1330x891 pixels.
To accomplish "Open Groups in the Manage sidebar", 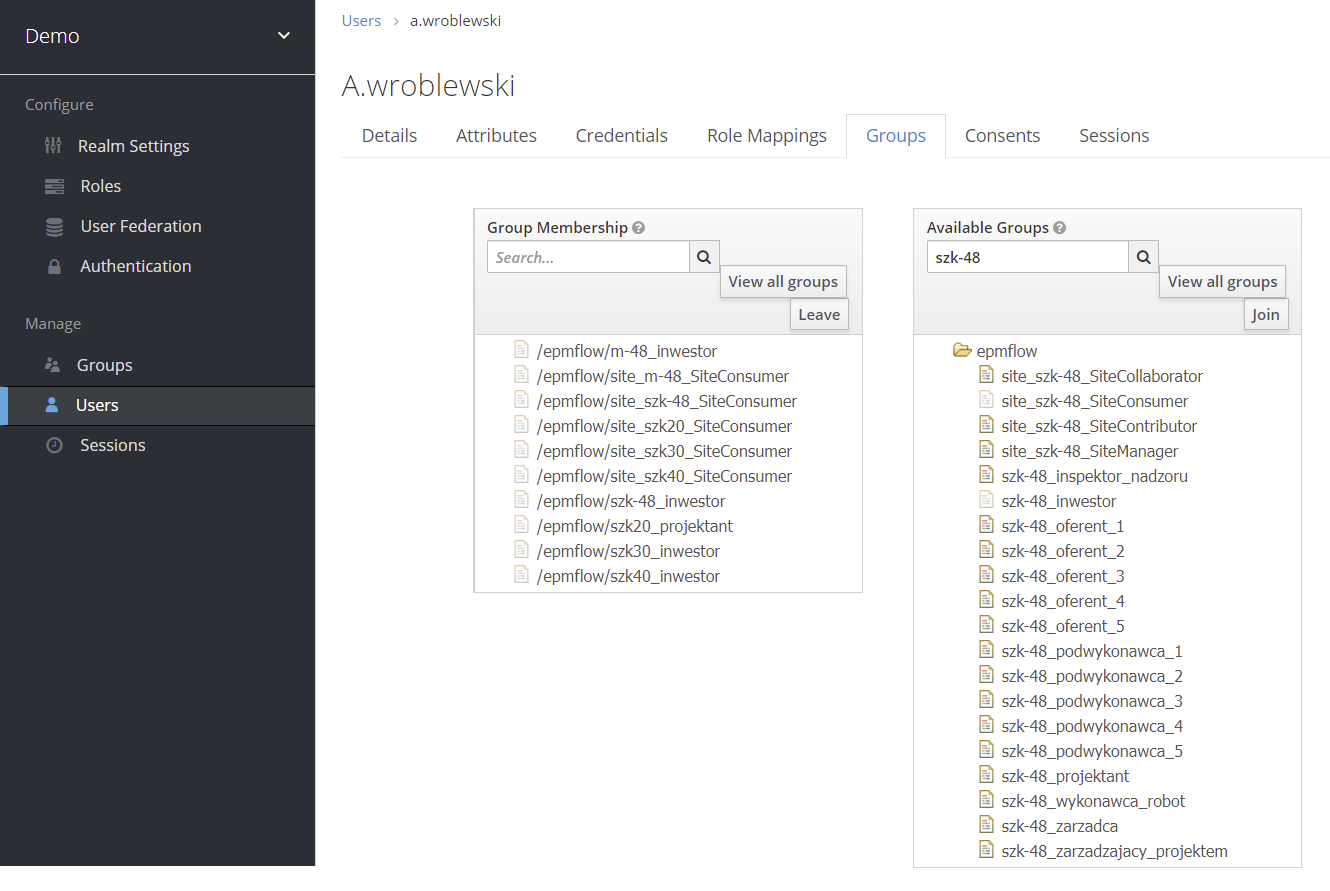I will pos(104,365).
